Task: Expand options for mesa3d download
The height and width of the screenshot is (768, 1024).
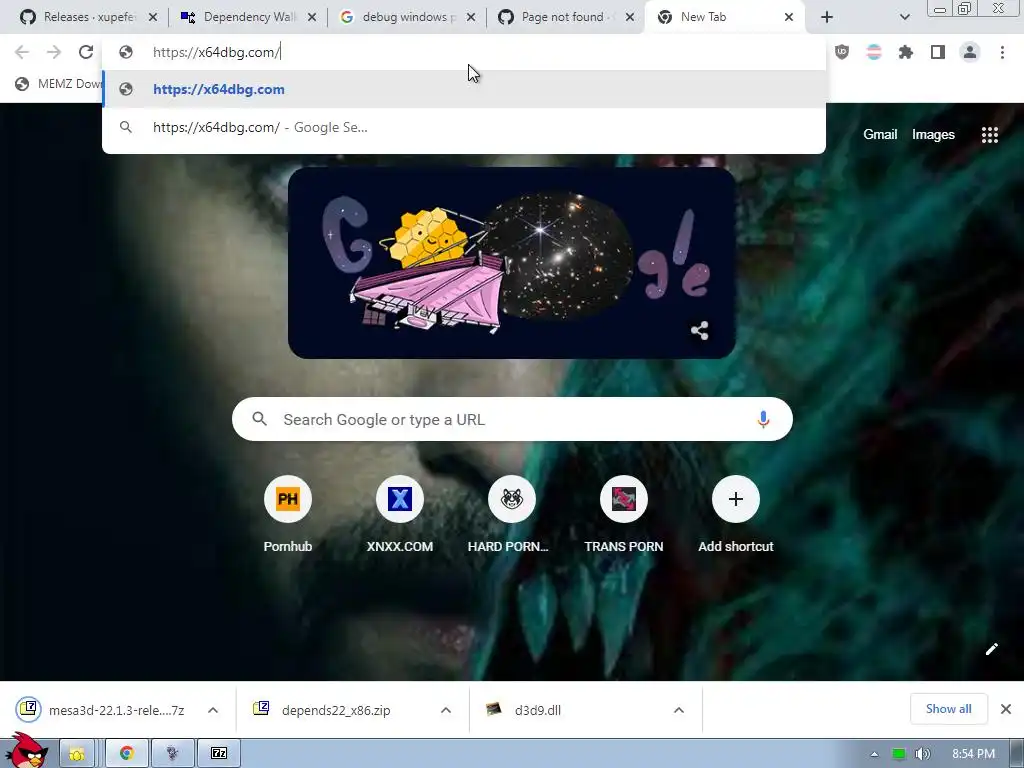Action: 213,710
